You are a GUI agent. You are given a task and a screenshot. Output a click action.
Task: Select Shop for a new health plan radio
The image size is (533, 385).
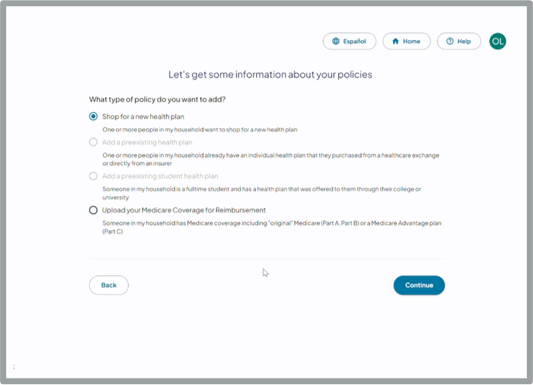pos(93,117)
